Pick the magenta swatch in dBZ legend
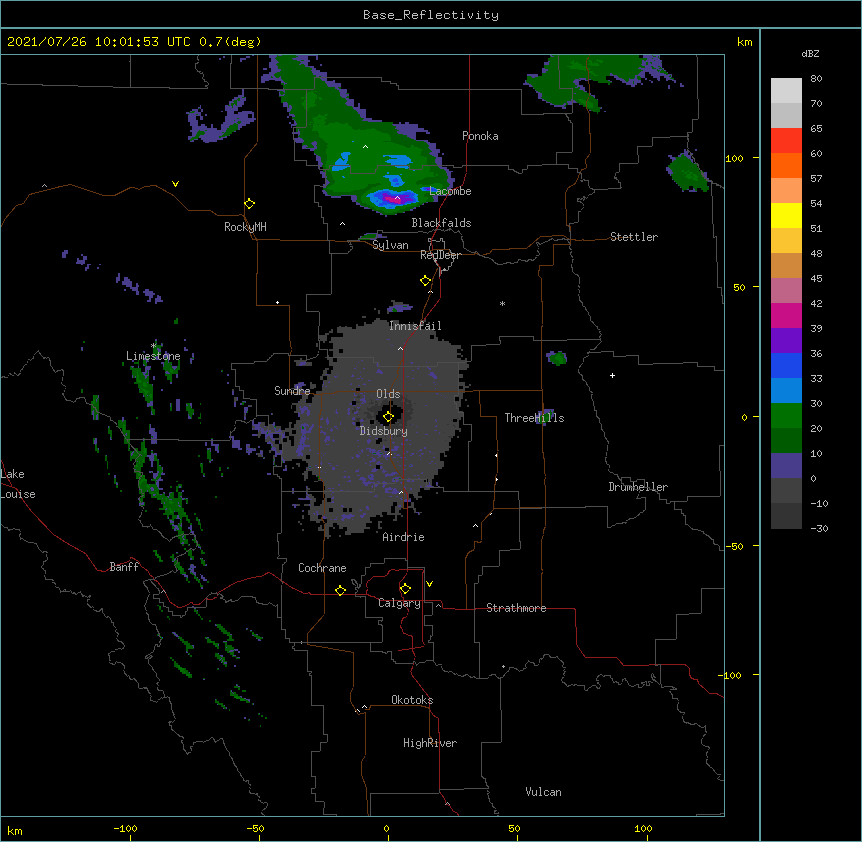Image resolution: width=862 pixels, height=842 pixels. (x=786, y=315)
